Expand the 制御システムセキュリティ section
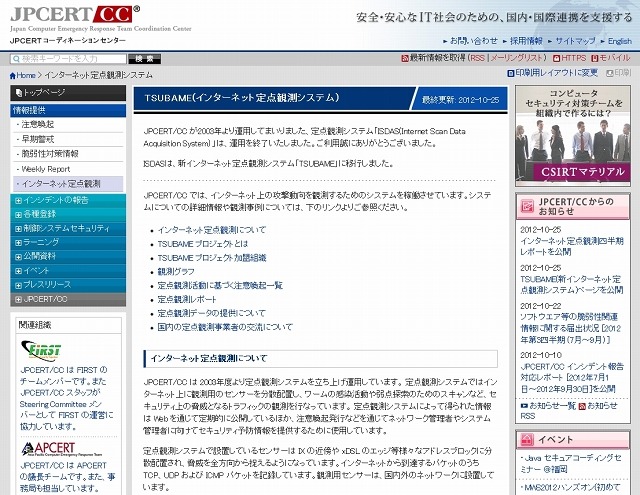Screen dimensions: 640x495 point(68,228)
